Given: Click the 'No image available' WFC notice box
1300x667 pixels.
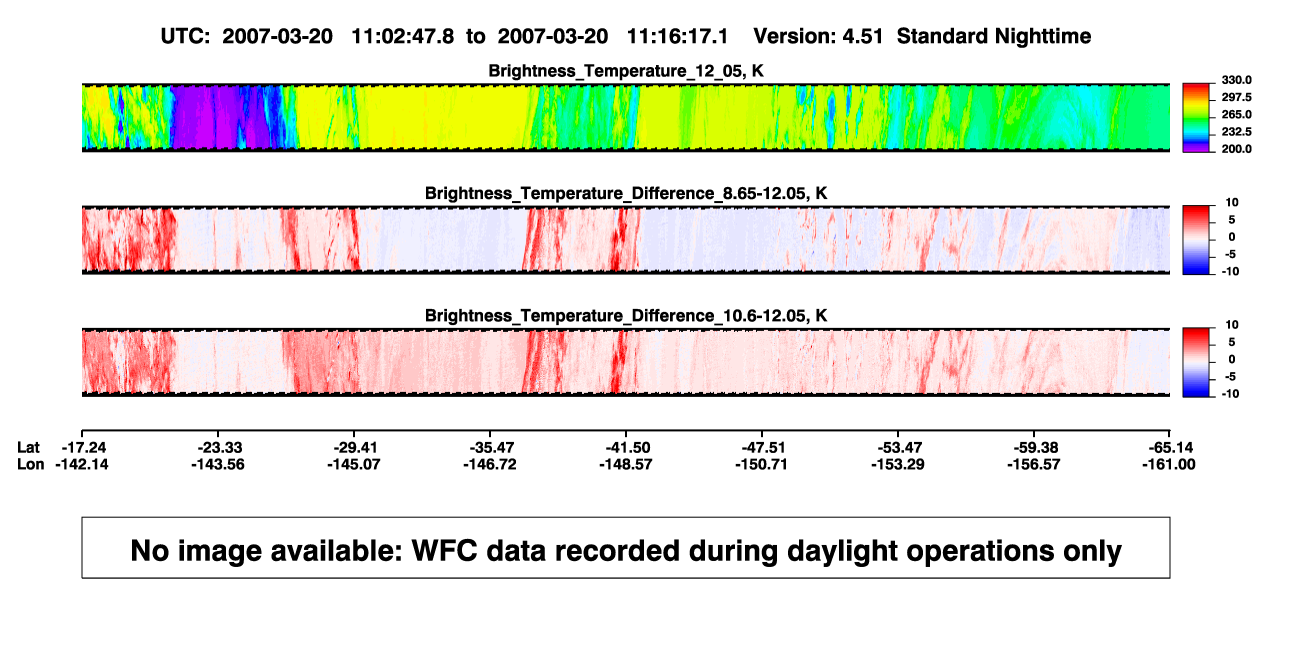Looking at the screenshot, I should tap(626, 547).
